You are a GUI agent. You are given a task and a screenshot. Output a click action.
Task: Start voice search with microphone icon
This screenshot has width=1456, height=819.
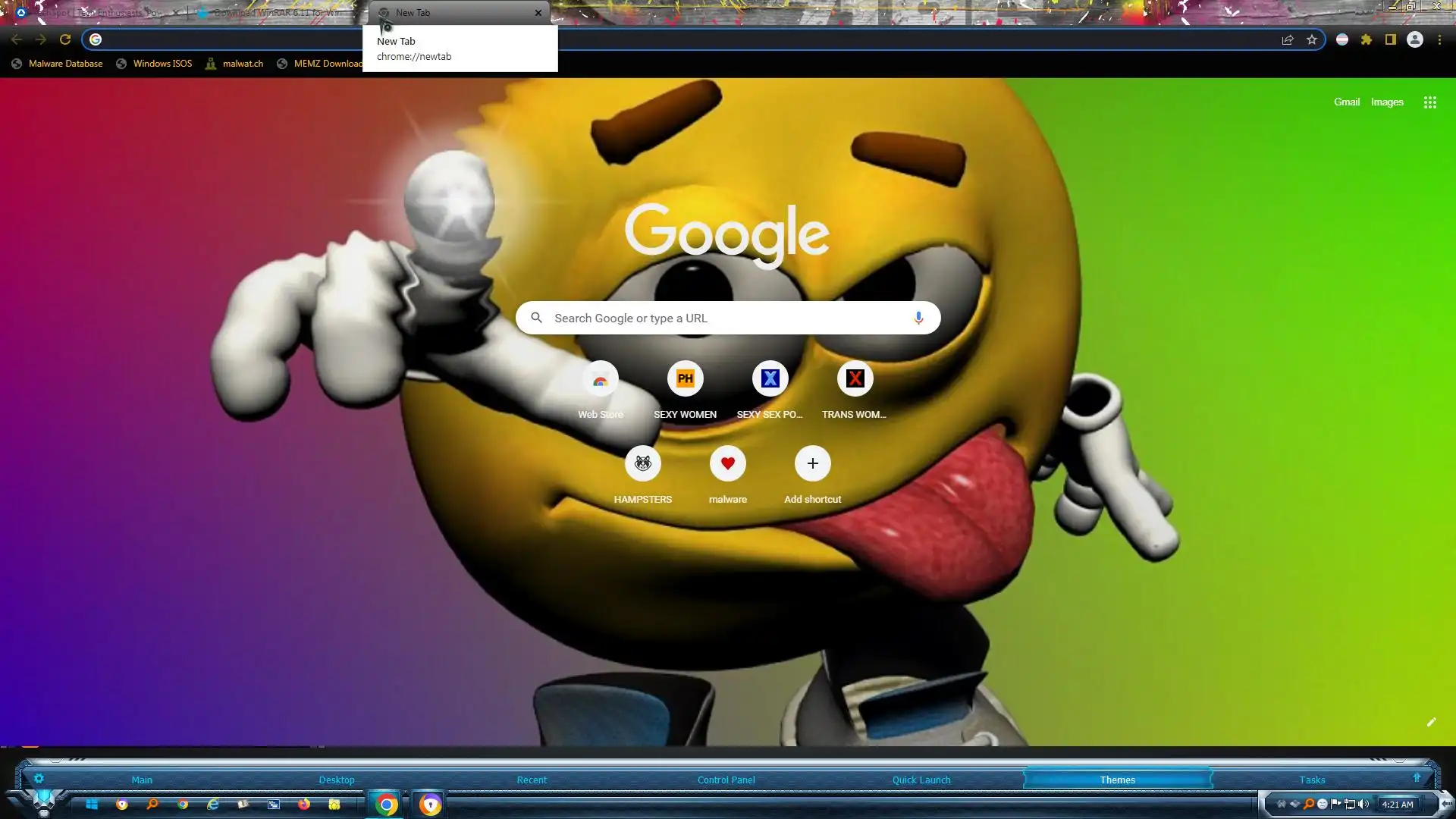918,318
